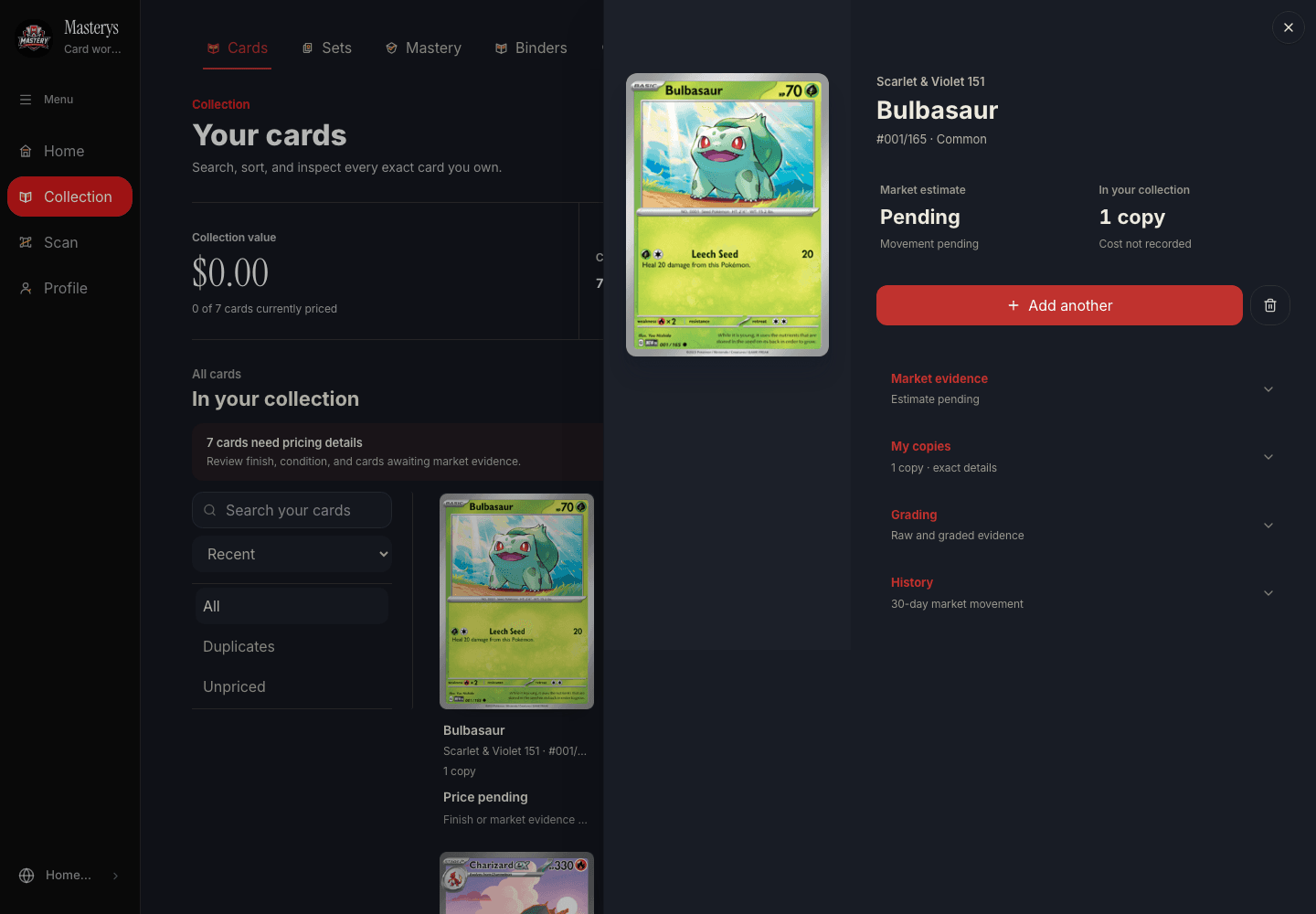Image resolution: width=1316 pixels, height=914 pixels.
Task: Switch to the Sets tab
Action: [326, 48]
